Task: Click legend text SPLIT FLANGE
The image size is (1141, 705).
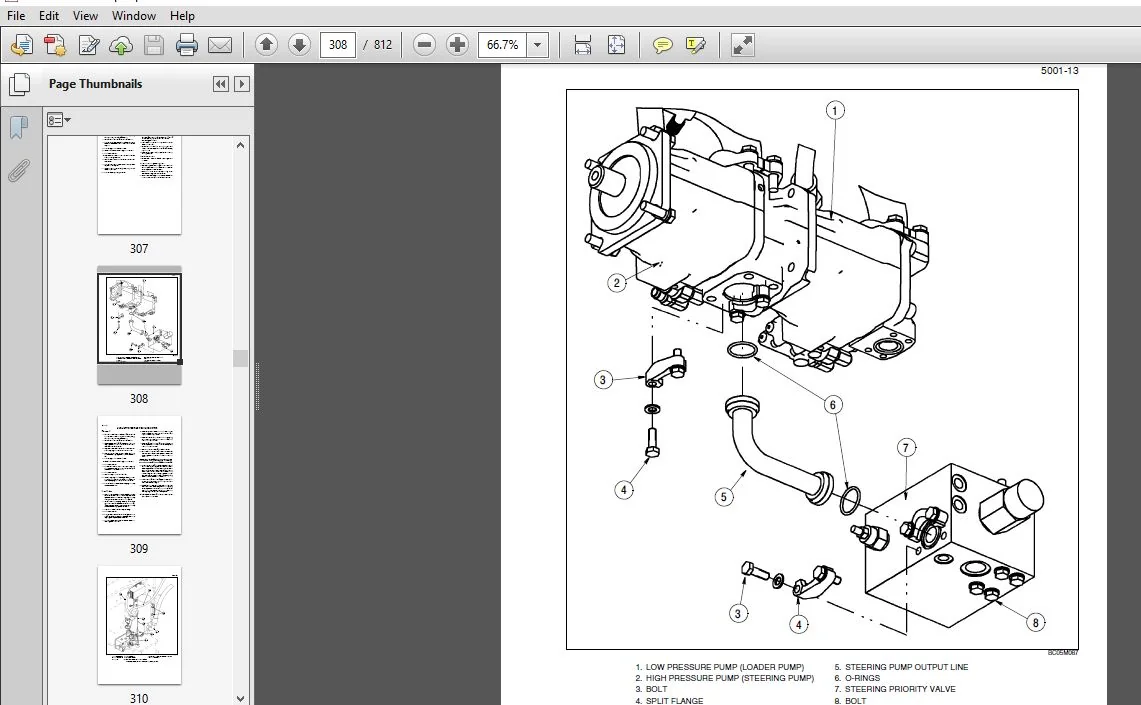Action: 675,701
